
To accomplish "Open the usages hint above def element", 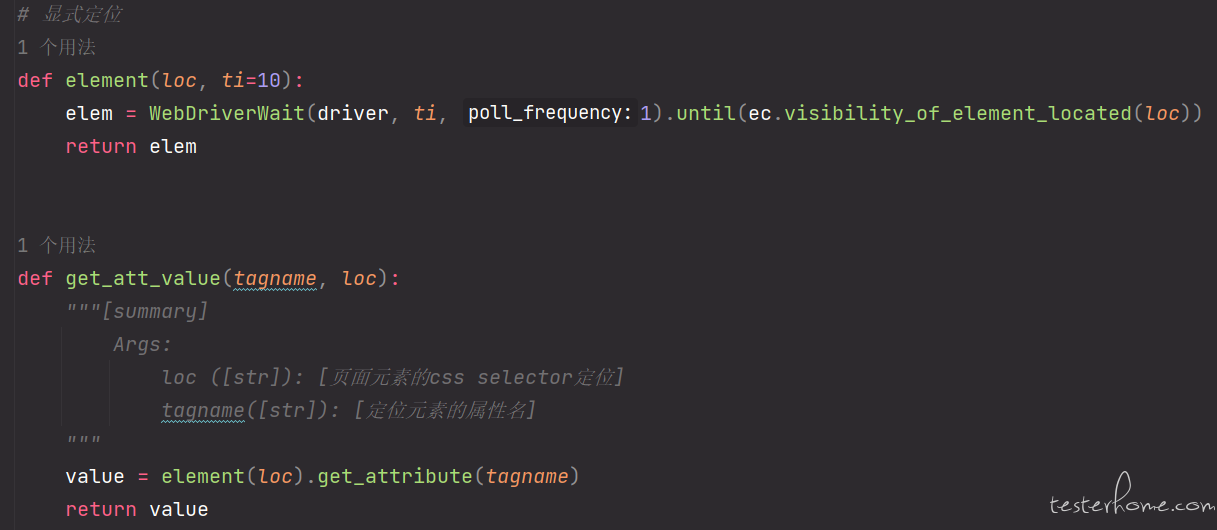I will (56, 47).
